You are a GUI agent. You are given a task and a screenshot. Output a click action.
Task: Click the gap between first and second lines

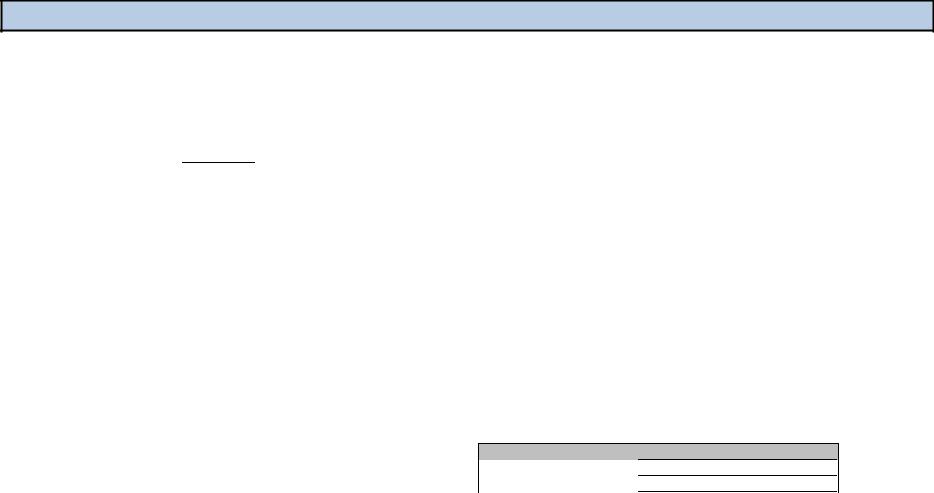(x=737, y=467)
